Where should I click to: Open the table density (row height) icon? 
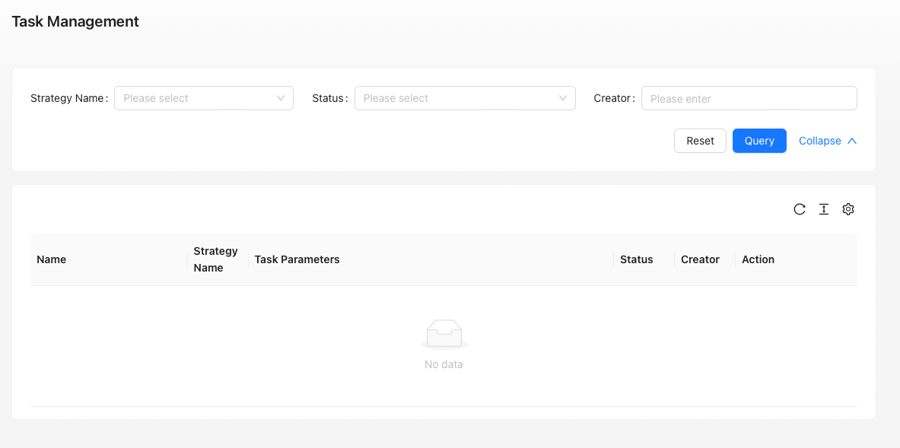[x=824, y=209]
